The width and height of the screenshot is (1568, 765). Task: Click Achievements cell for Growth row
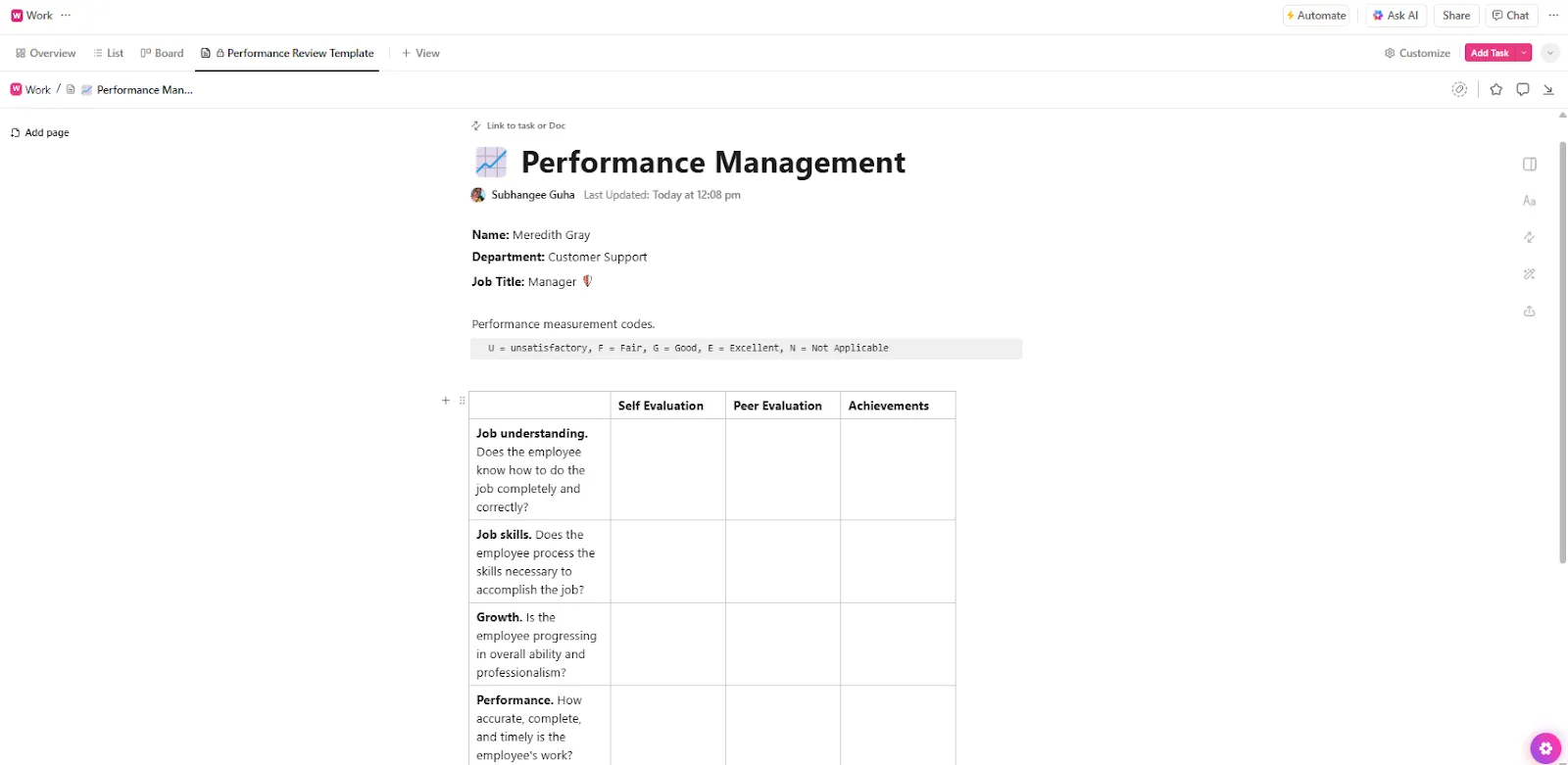[x=898, y=645]
